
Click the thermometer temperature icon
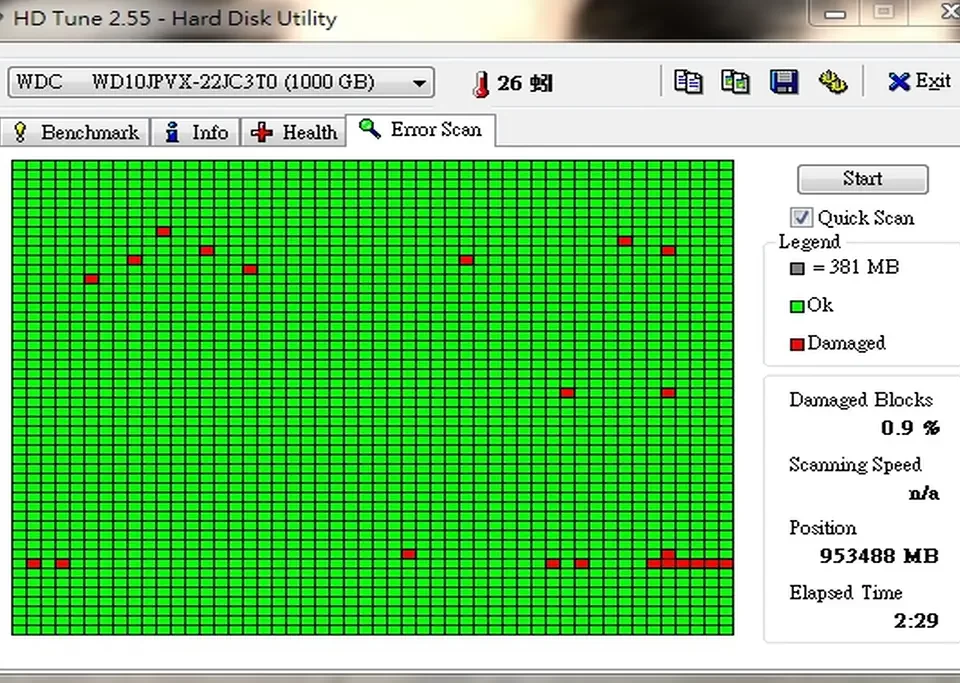pos(481,83)
